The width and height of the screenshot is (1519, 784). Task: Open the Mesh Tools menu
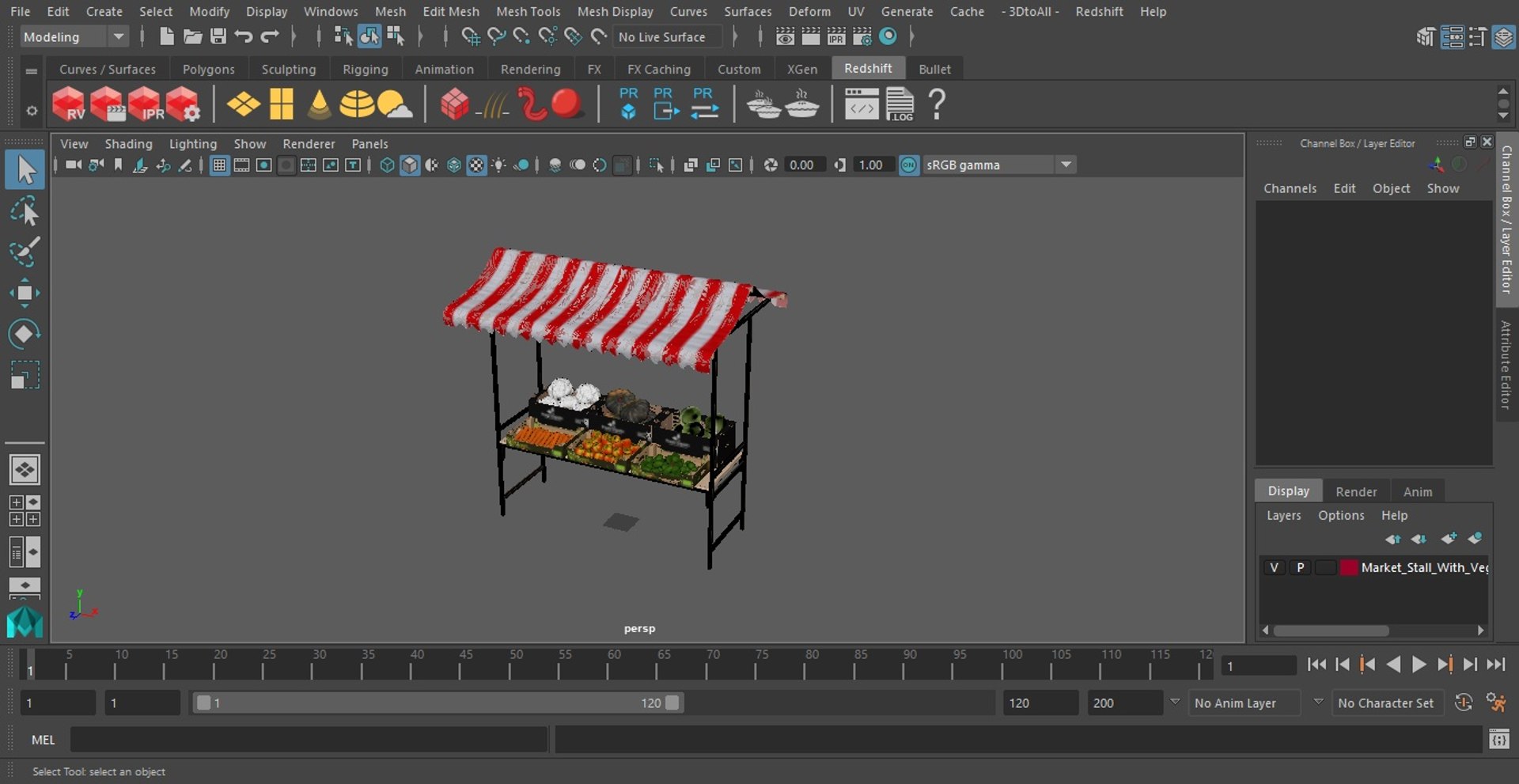click(x=528, y=11)
